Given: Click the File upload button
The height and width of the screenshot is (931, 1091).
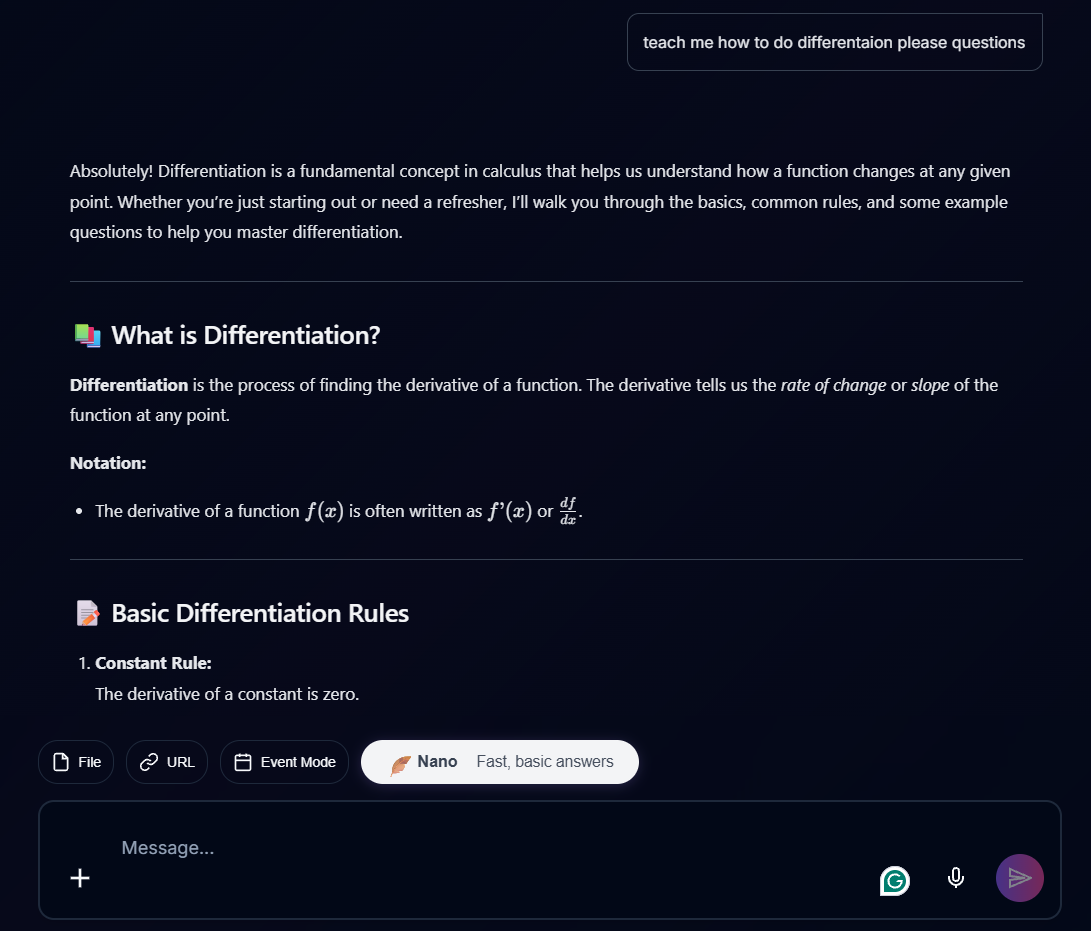Looking at the screenshot, I should [x=76, y=761].
